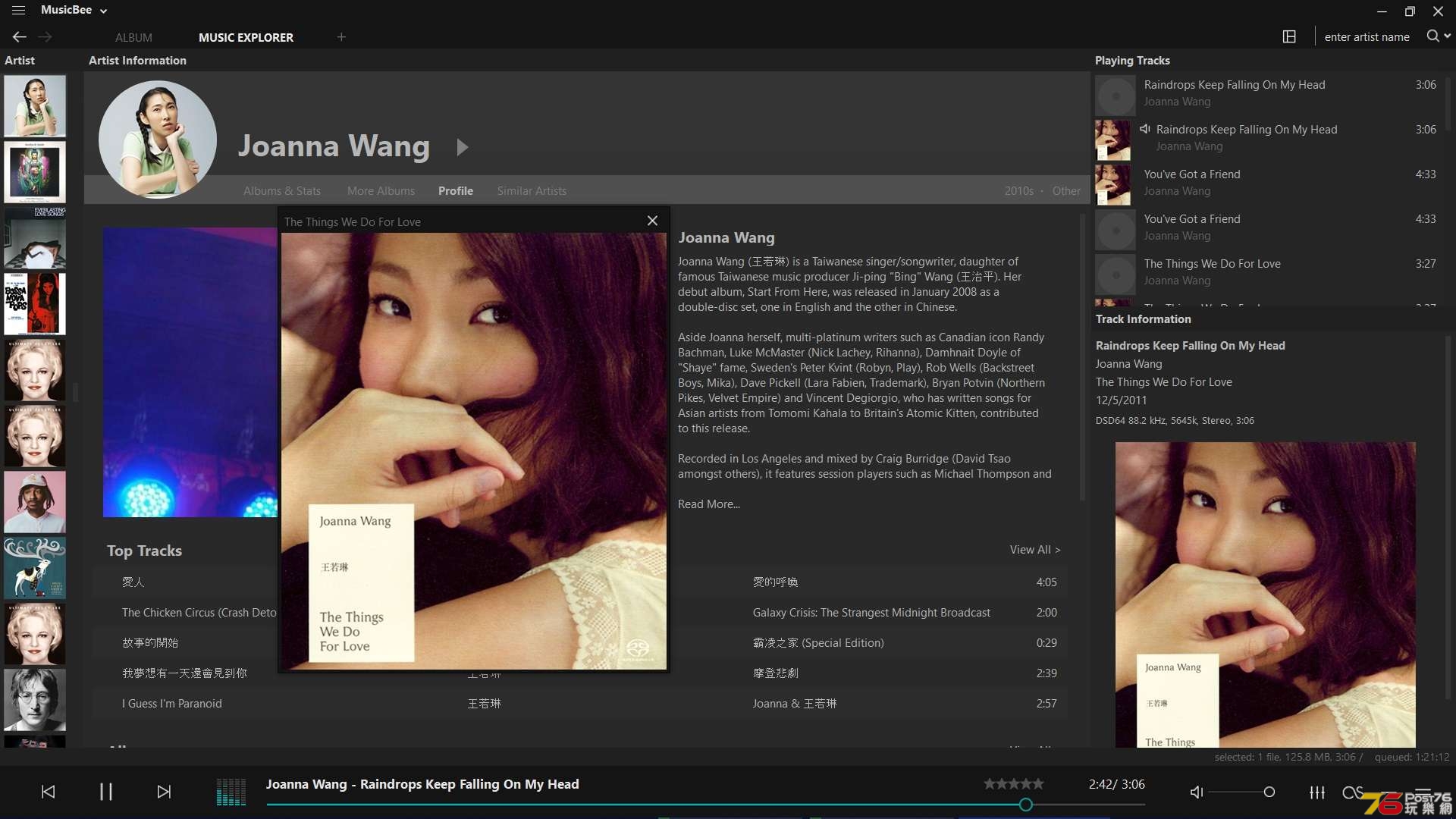This screenshot has width=1456, height=819.
Task: Select Galaxy Crisis album entry
Action: click(871, 613)
